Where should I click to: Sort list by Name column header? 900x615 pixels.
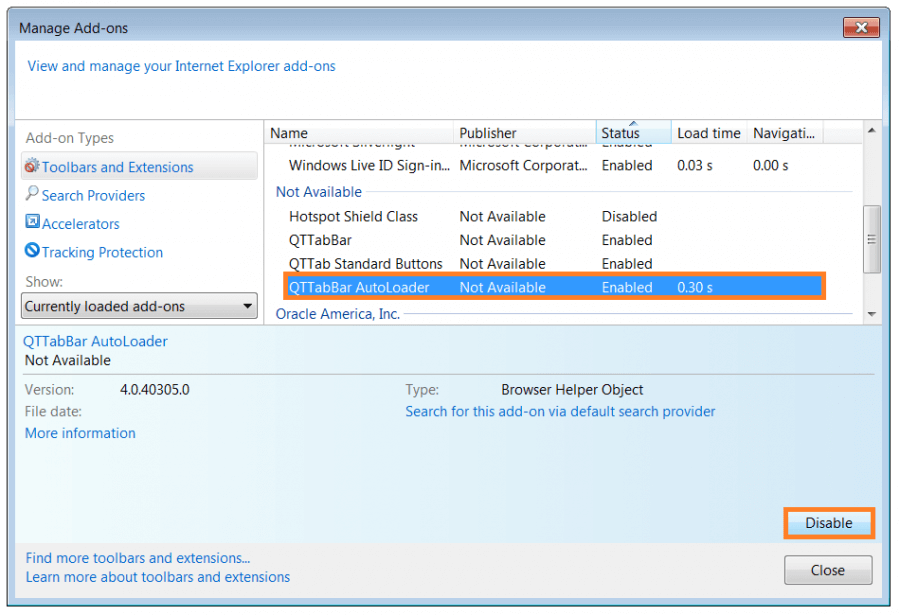[x=359, y=133]
